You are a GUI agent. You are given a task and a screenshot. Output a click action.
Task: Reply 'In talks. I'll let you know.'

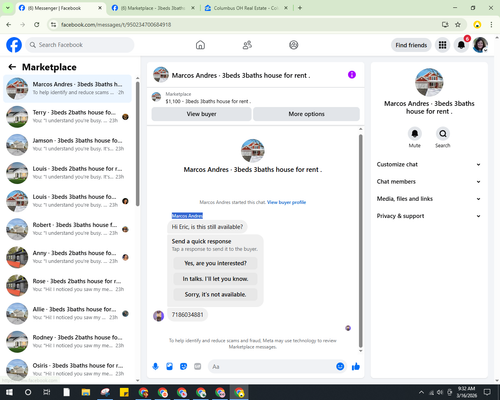click(x=215, y=279)
